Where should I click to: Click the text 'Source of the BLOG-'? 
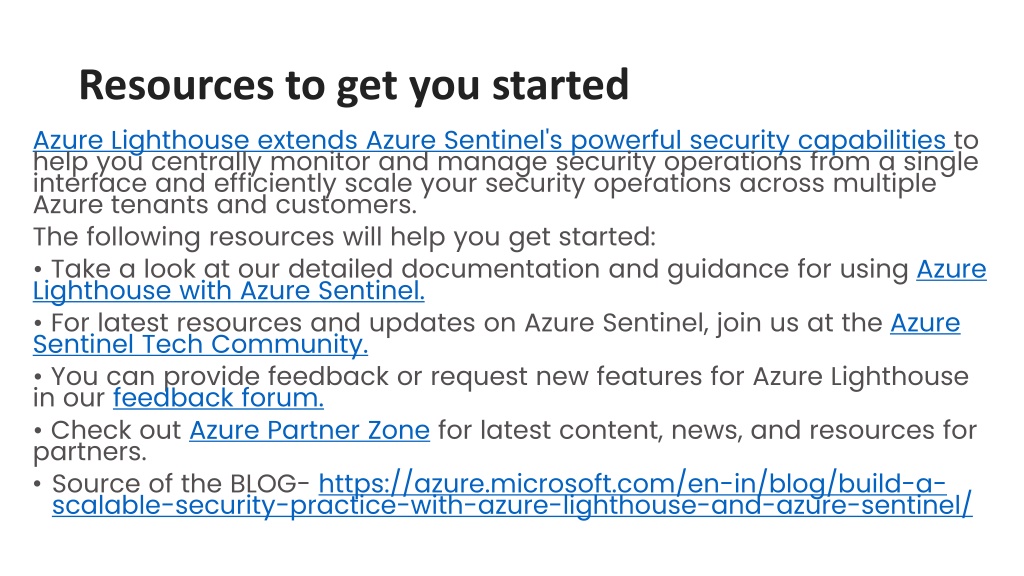[x=181, y=484]
